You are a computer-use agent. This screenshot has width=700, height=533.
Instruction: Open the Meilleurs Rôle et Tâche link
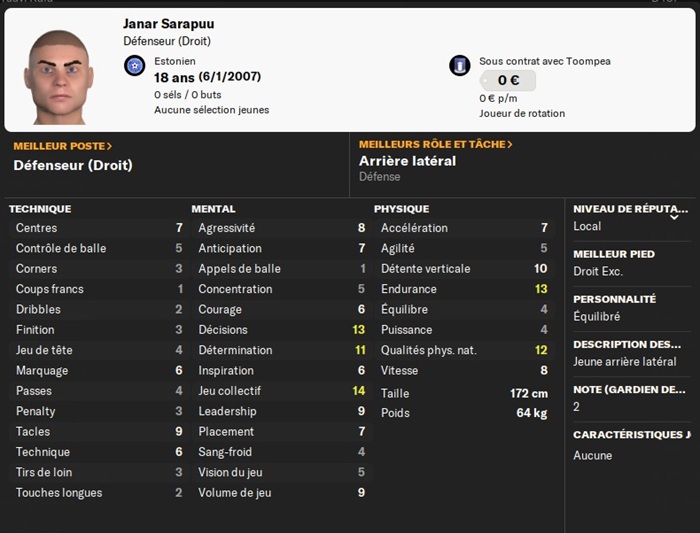point(435,144)
